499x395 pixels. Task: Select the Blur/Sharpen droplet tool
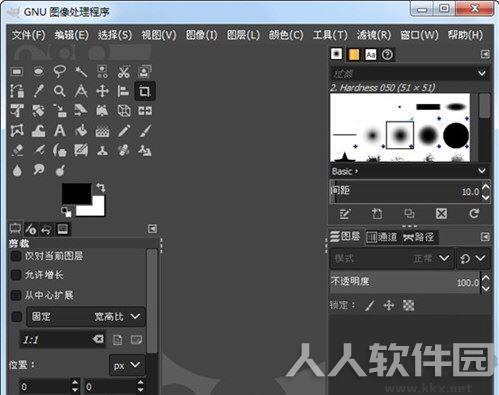(x=17, y=170)
